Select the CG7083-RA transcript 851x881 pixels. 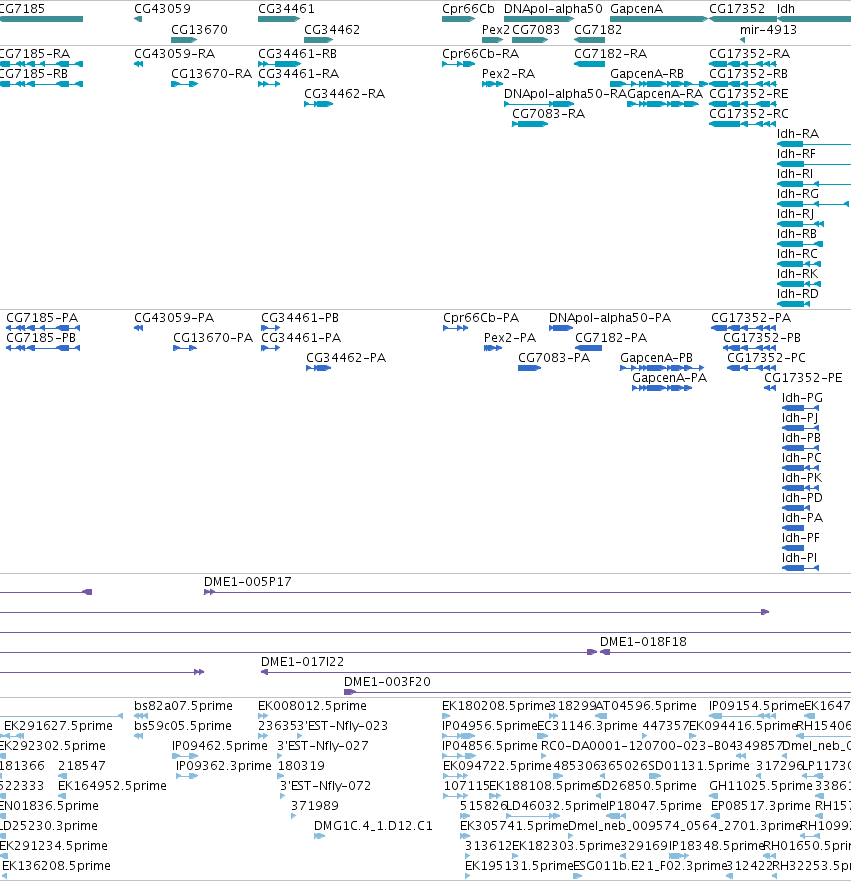[530, 124]
